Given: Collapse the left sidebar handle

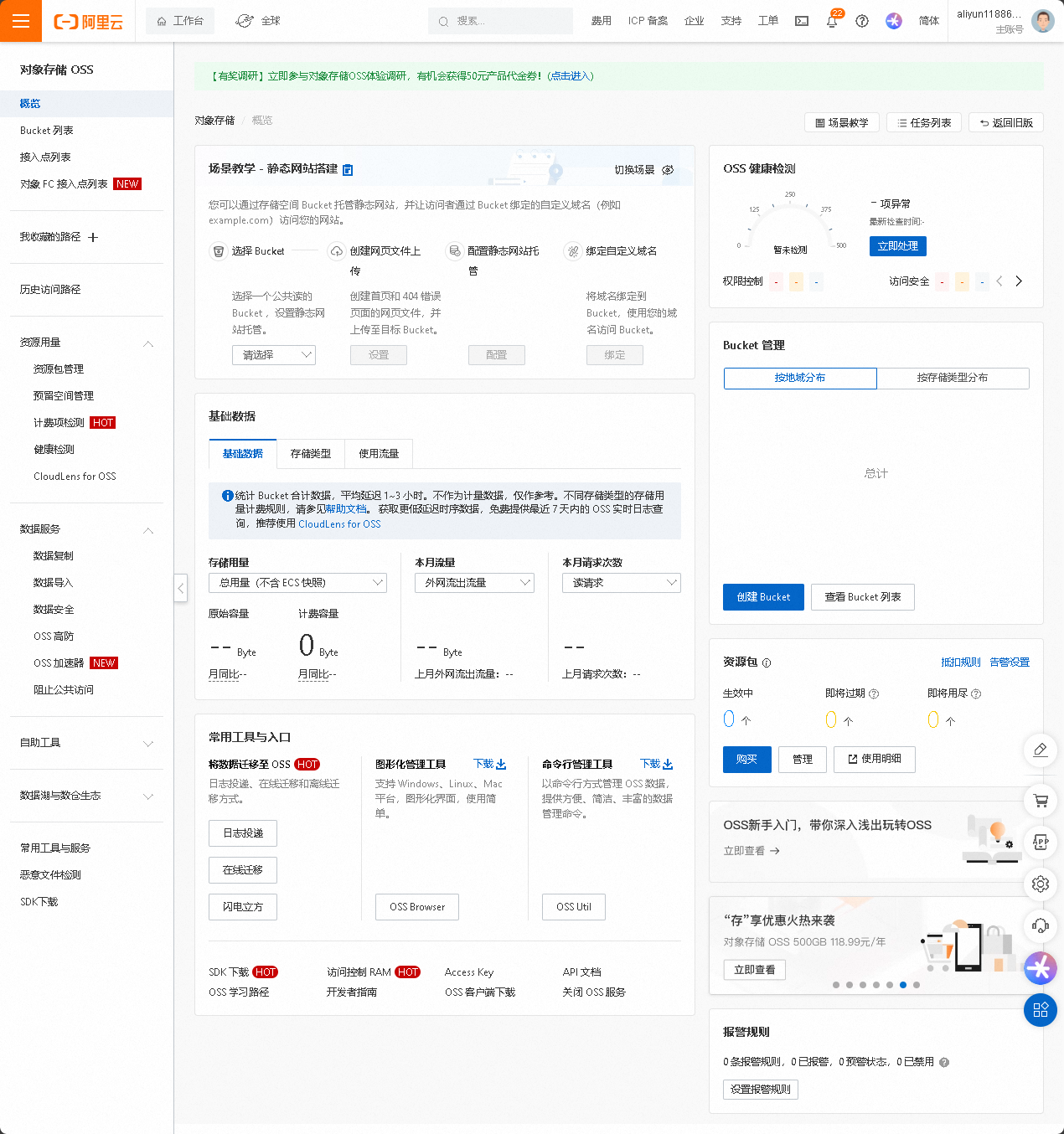Looking at the screenshot, I should 180,588.
